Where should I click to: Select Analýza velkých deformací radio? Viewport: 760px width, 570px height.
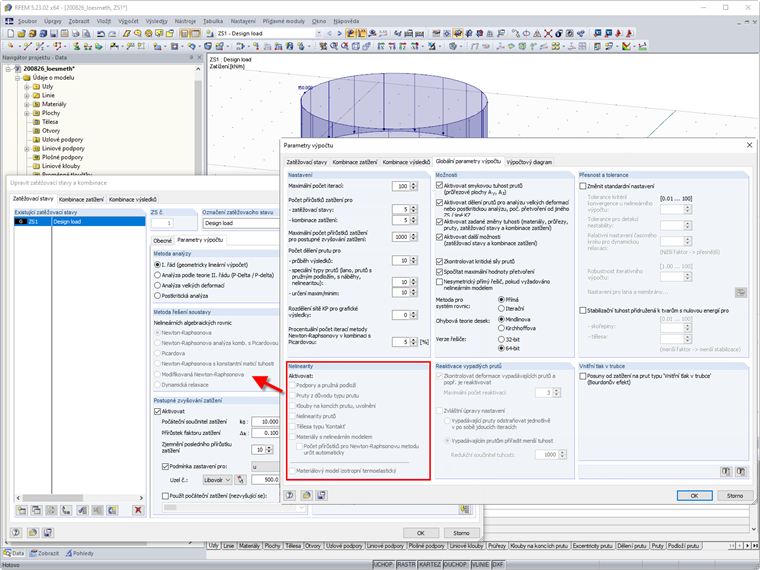(x=157, y=285)
